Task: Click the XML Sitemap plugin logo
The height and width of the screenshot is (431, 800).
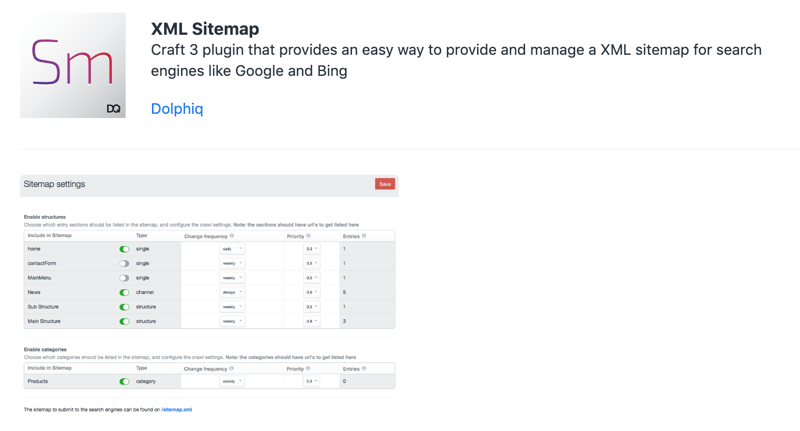Action: [x=73, y=65]
